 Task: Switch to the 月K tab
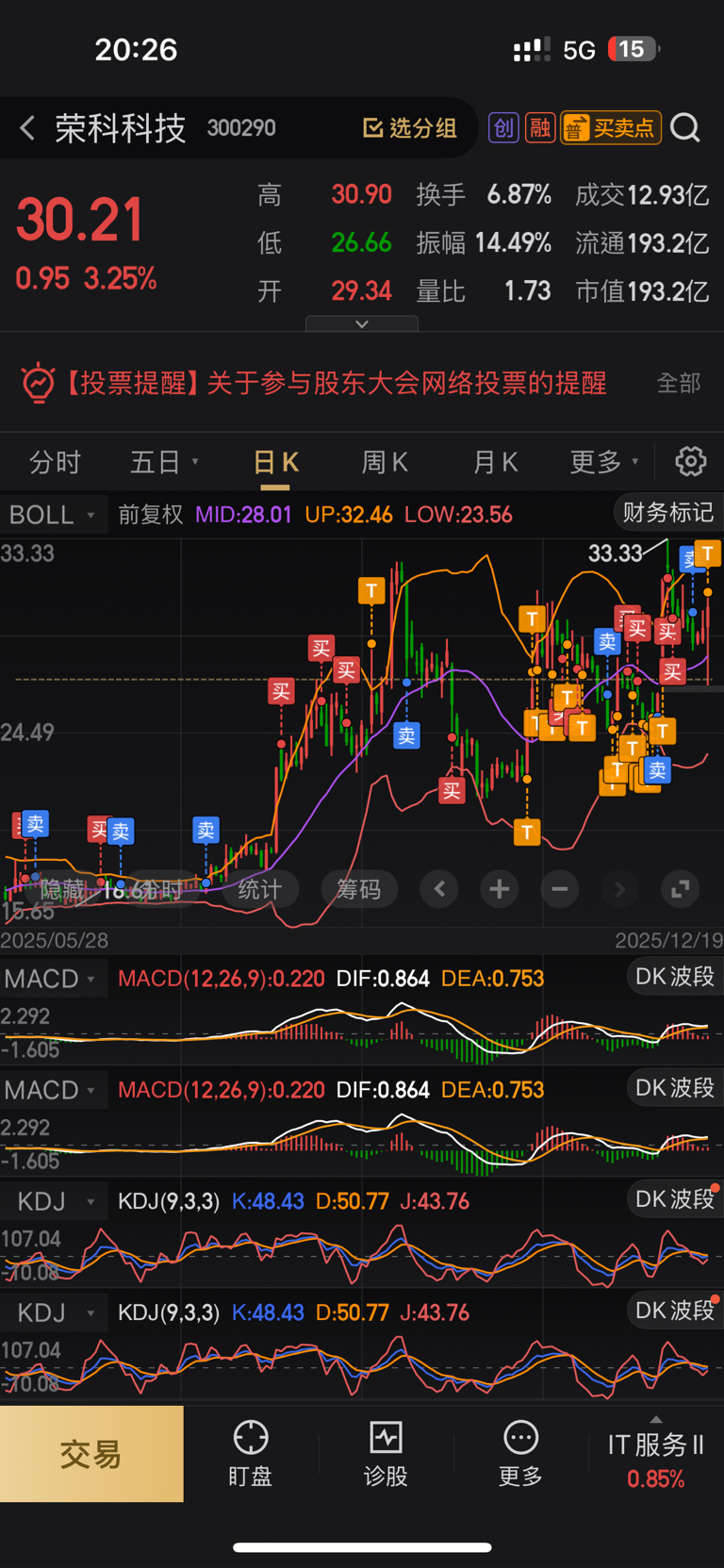[495, 462]
